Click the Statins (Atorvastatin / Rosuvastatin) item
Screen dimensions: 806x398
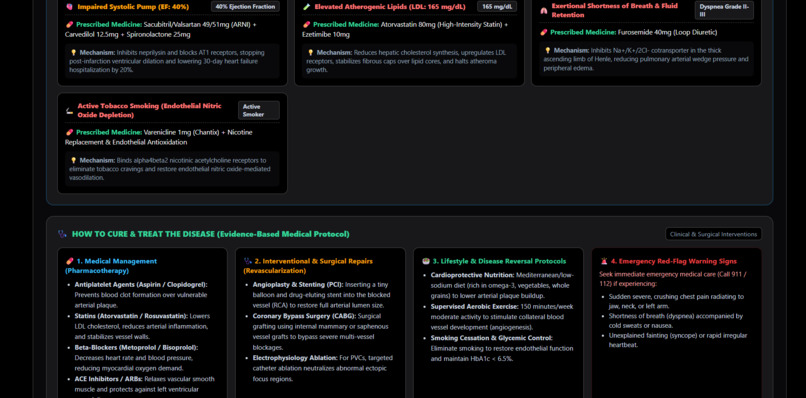click(x=142, y=326)
